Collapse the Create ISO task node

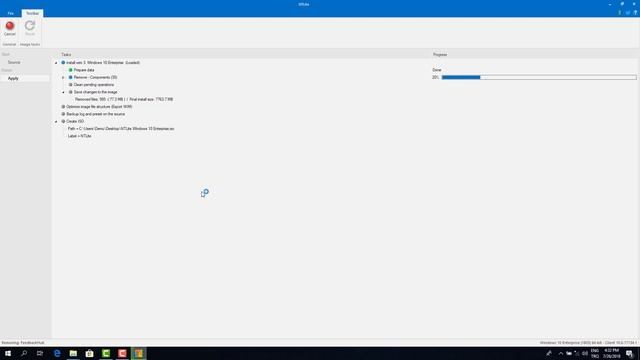coord(56,122)
